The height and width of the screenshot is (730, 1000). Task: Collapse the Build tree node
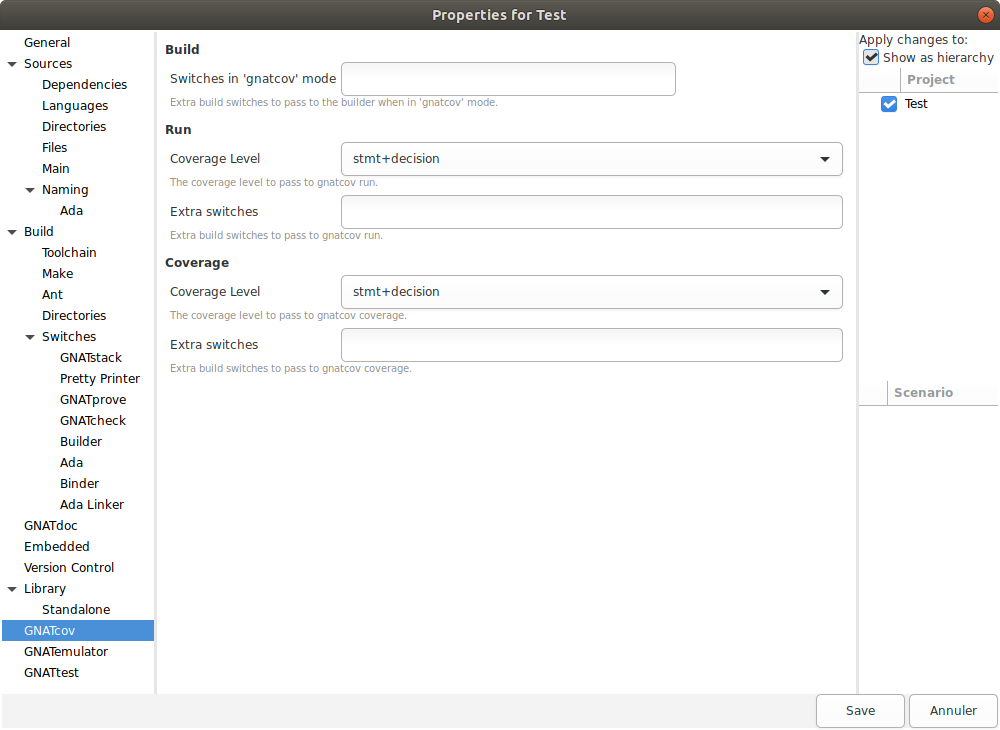(x=11, y=232)
